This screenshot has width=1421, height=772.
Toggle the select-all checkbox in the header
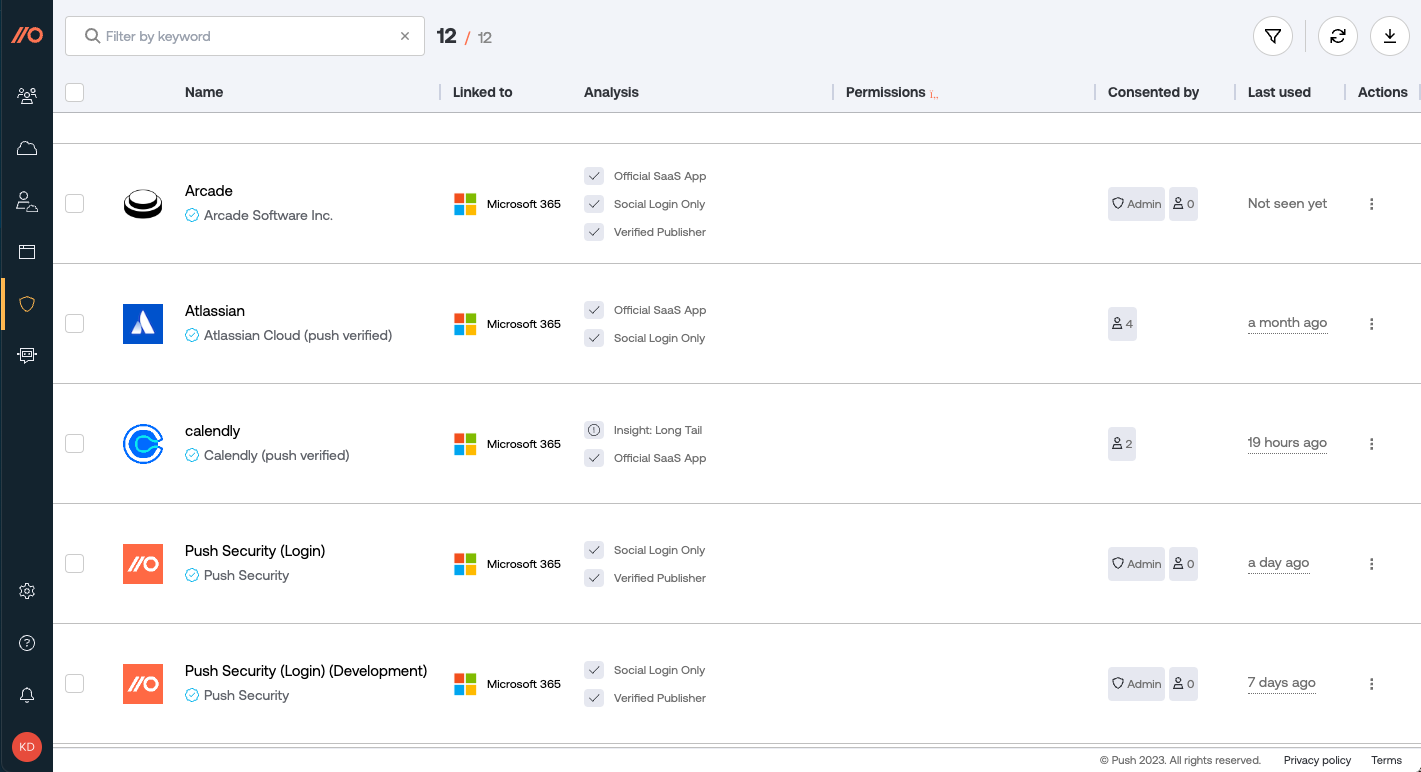pyautogui.click(x=74, y=91)
